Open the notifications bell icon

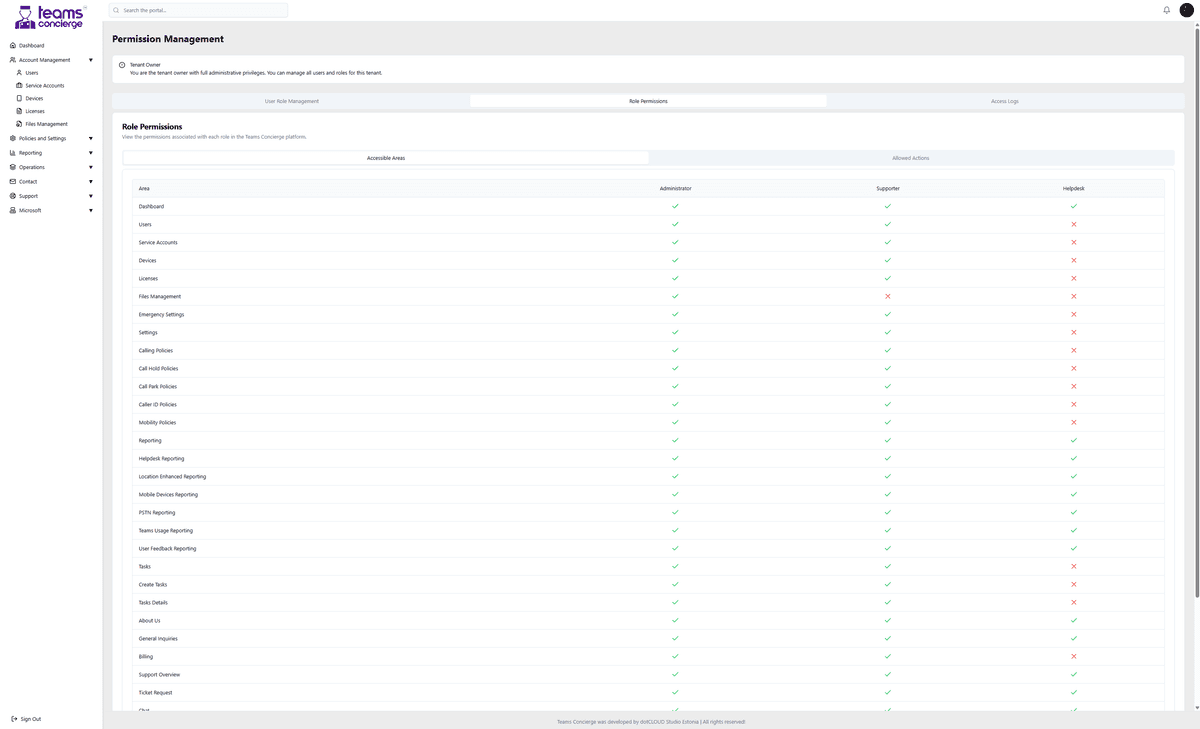coord(1166,10)
